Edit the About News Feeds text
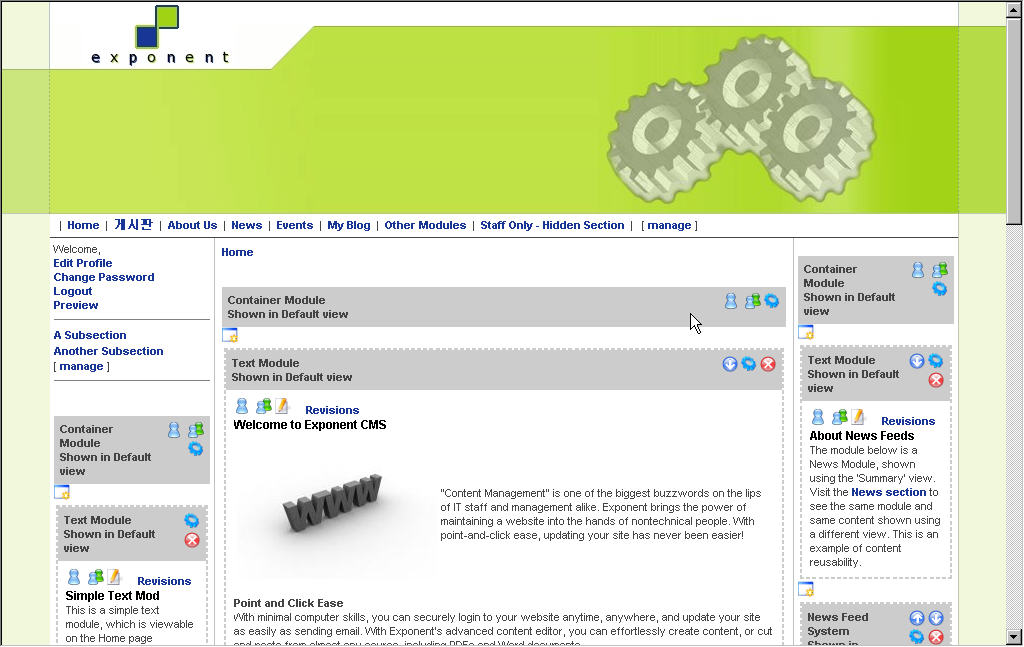The width and height of the screenshot is (1024, 647). pos(857,417)
